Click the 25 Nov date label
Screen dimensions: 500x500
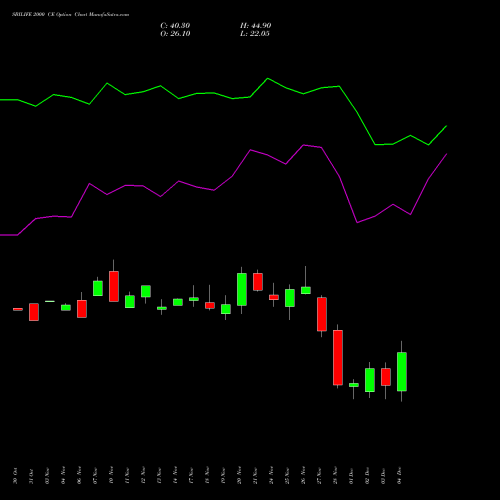coord(287,476)
